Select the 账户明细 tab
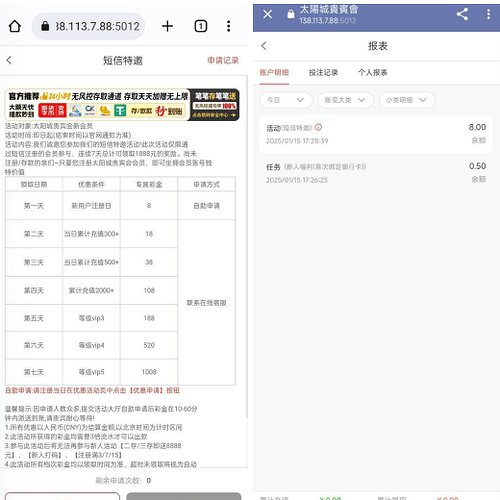 pyautogui.click(x=274, y=72)
